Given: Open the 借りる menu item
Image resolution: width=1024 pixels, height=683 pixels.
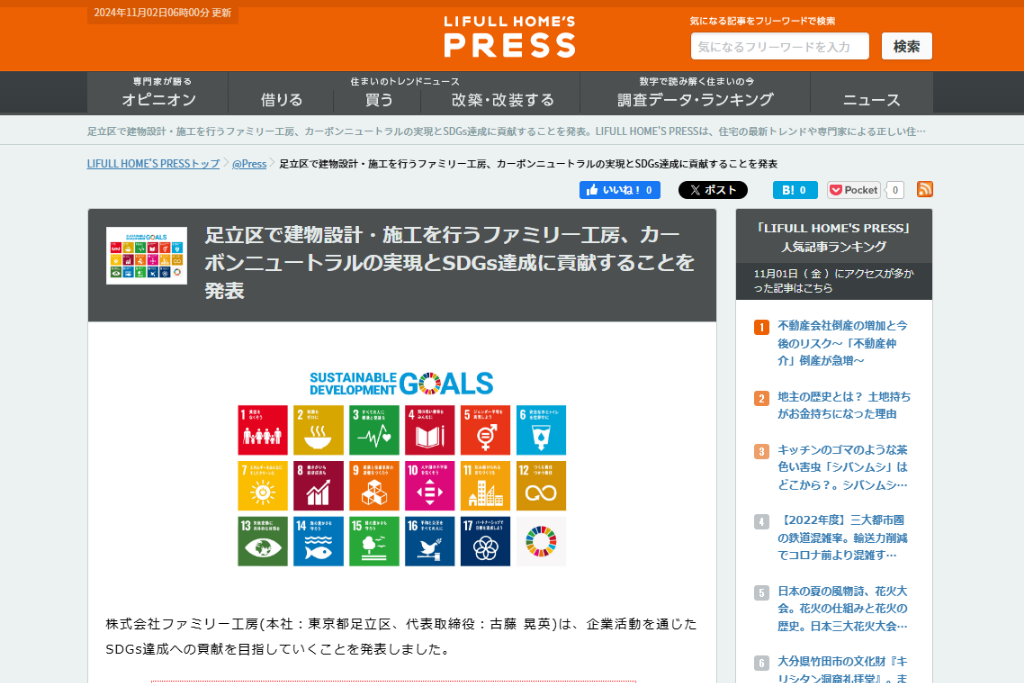Looking at the screenshot, I should click(x=281, y=100).
